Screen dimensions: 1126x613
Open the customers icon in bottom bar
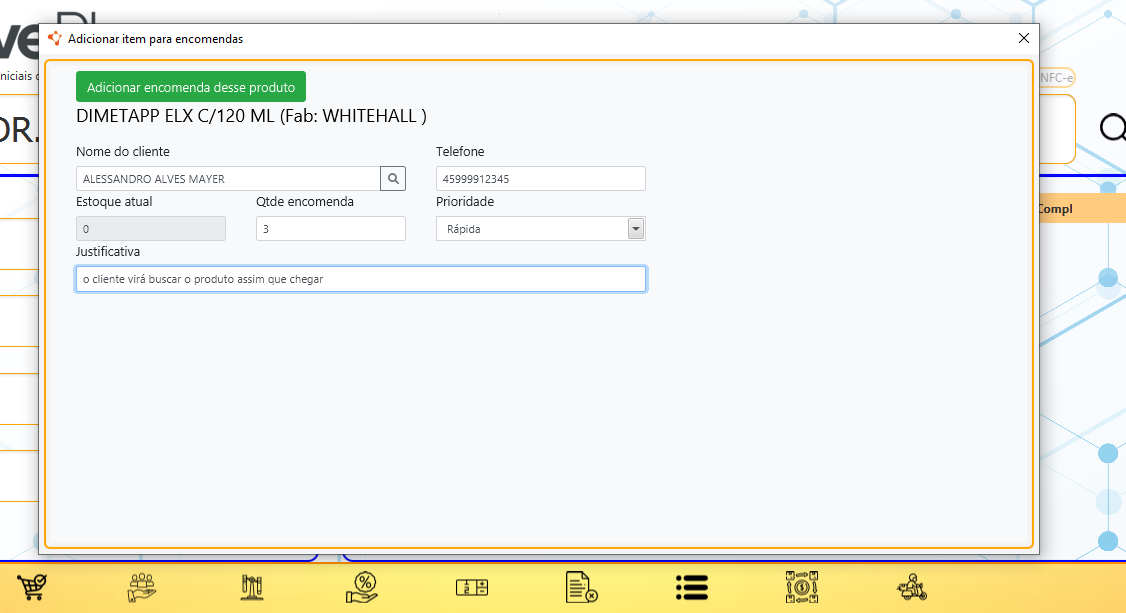coord(142,587)
